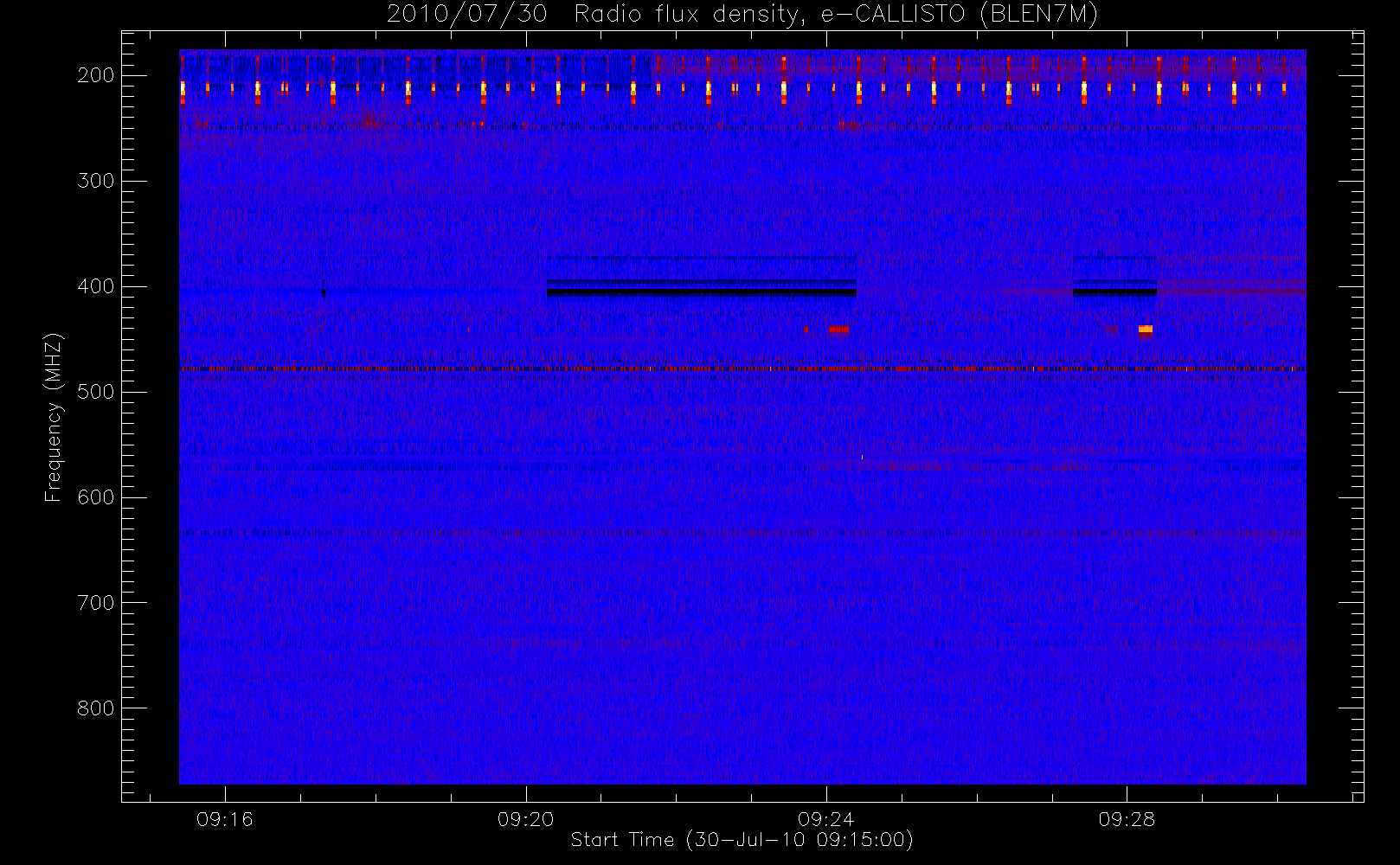This screenshot has height=865, width=1400.
Task: Click the 500 frequency tick label
Action: pos(96,392)
